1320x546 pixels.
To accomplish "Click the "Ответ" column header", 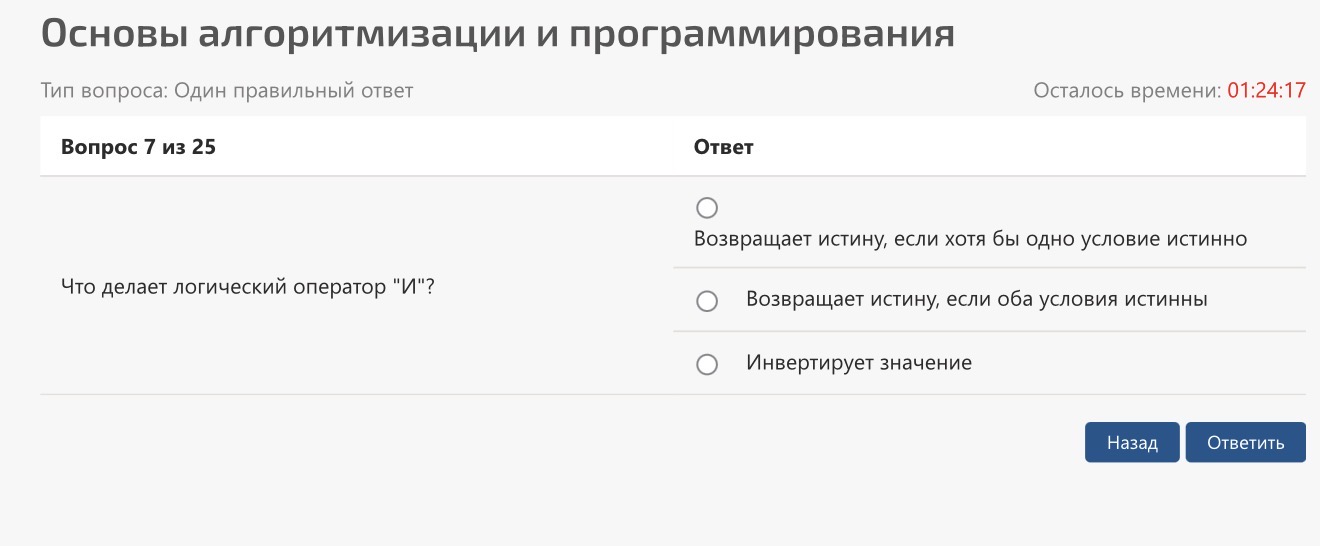I will (x=724, y=147).
